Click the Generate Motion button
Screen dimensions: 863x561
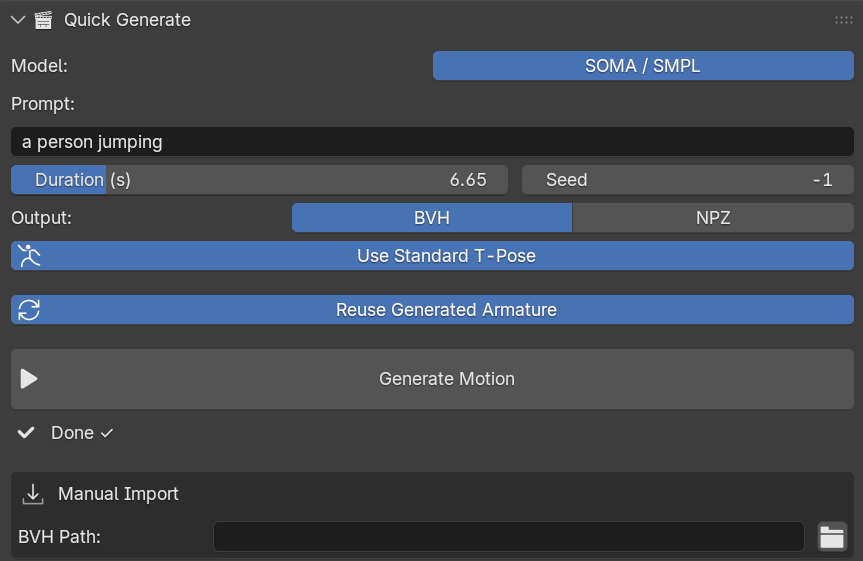pyautogui.click(x=432, y=379)
